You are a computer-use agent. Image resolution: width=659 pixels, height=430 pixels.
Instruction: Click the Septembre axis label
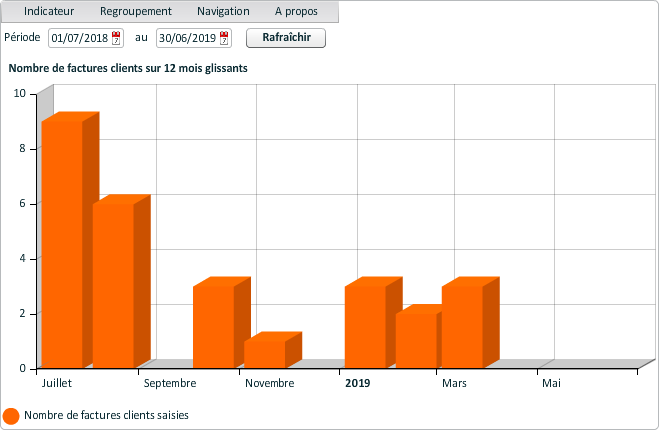click(x=170, y=383)
